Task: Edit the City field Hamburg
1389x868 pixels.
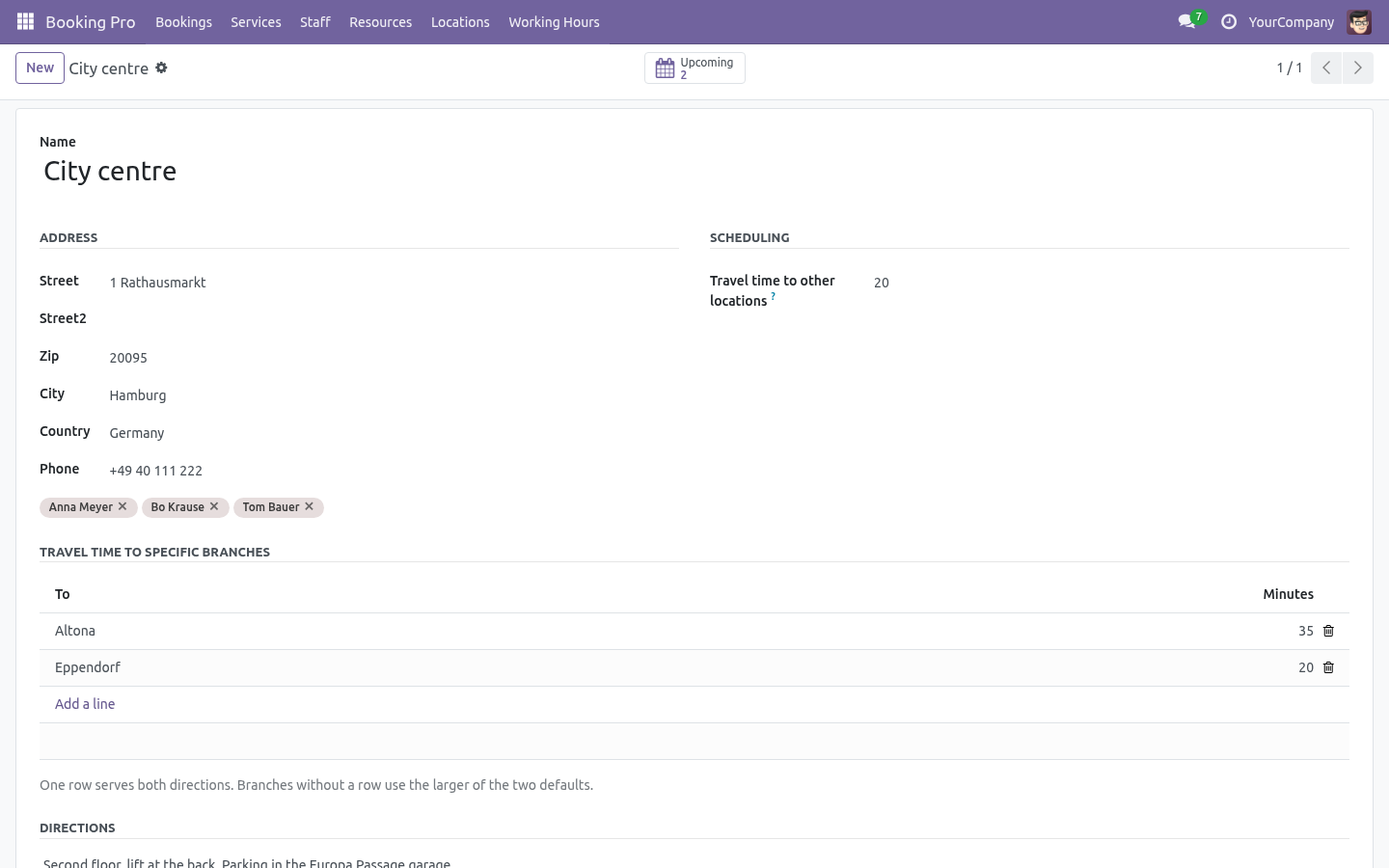Action: point(394,394)
